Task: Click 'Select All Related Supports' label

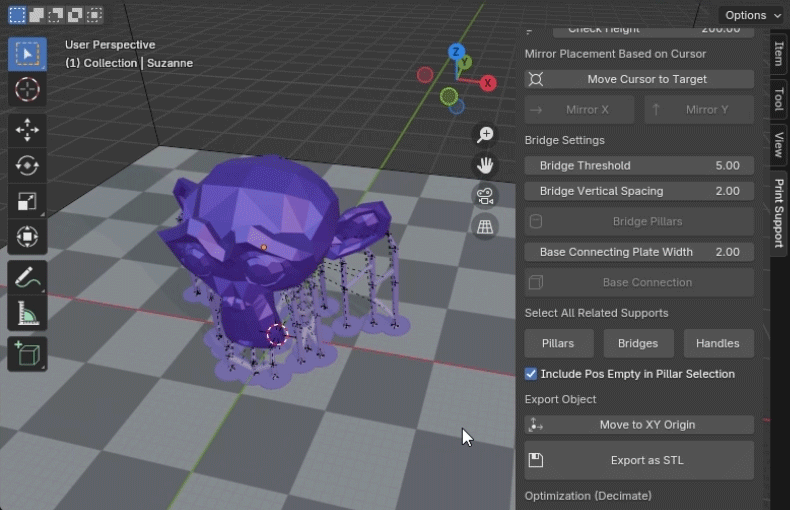Action: coord(596,313)
